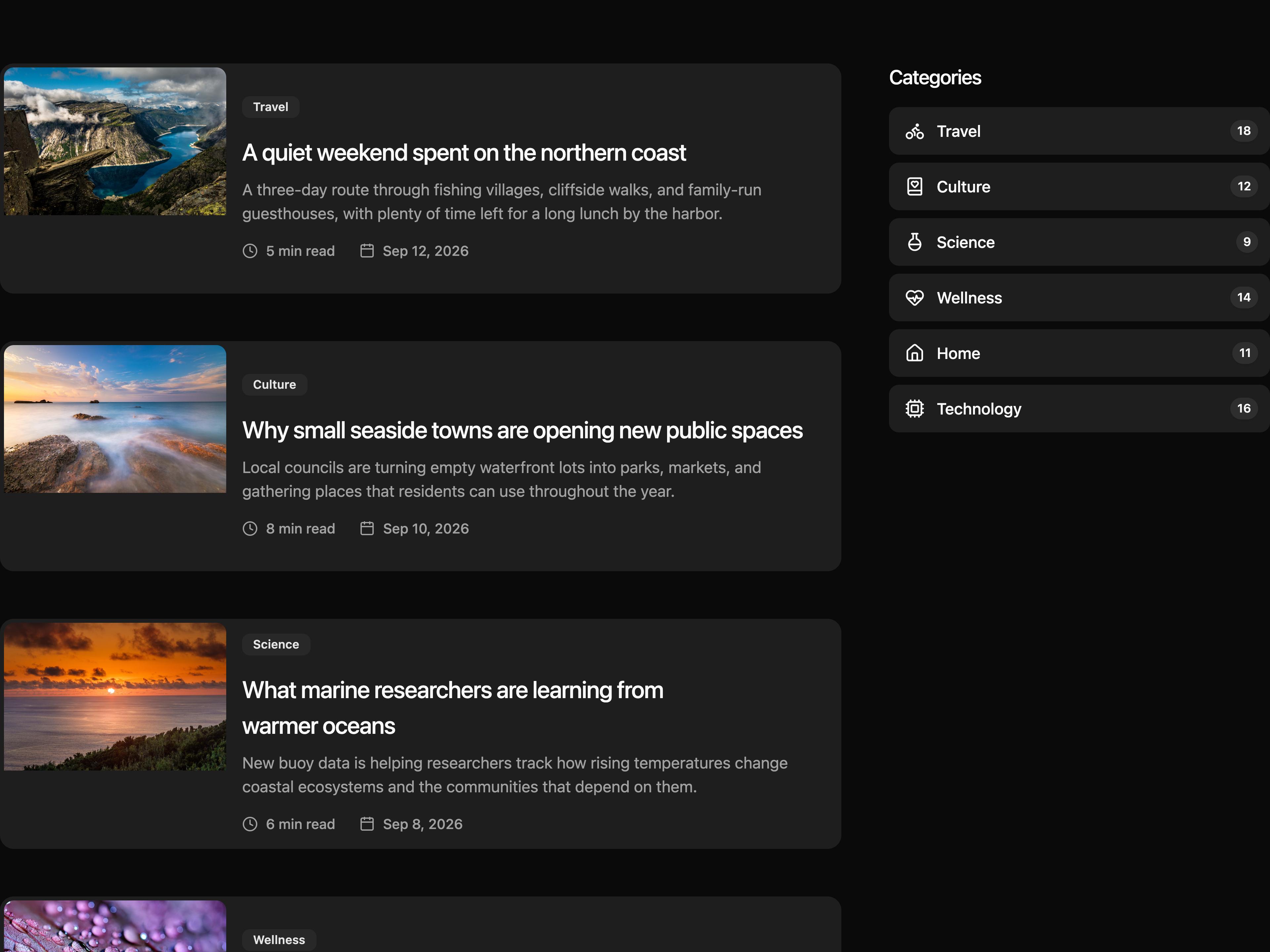Viewport: 1270px width, 952px height.
Task: Click the 14 count badge for Wellness
Action: pyautogui.click(x=1244, y=297)
